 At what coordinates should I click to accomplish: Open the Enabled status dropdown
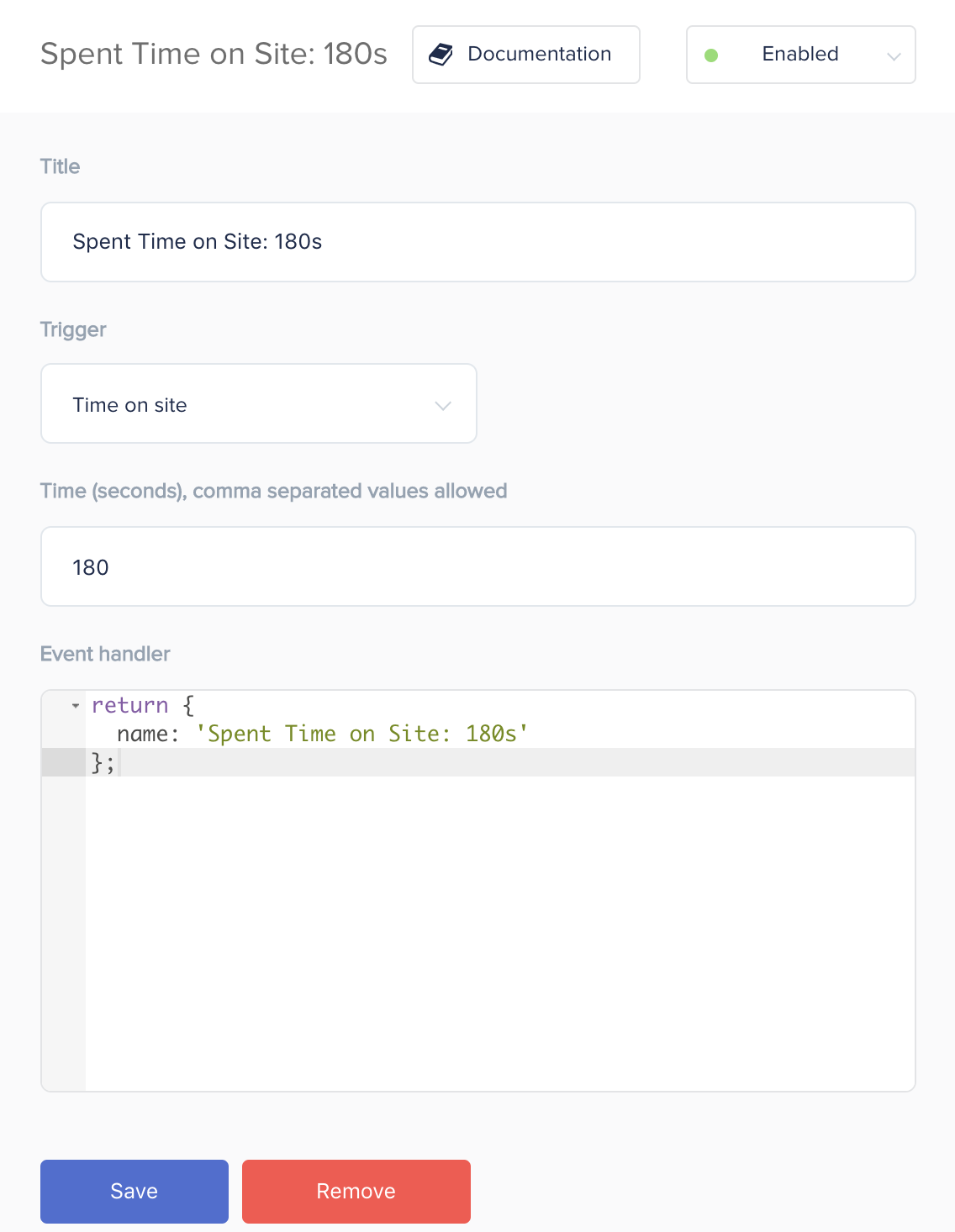pyautogui.click(x=801, y=55)
